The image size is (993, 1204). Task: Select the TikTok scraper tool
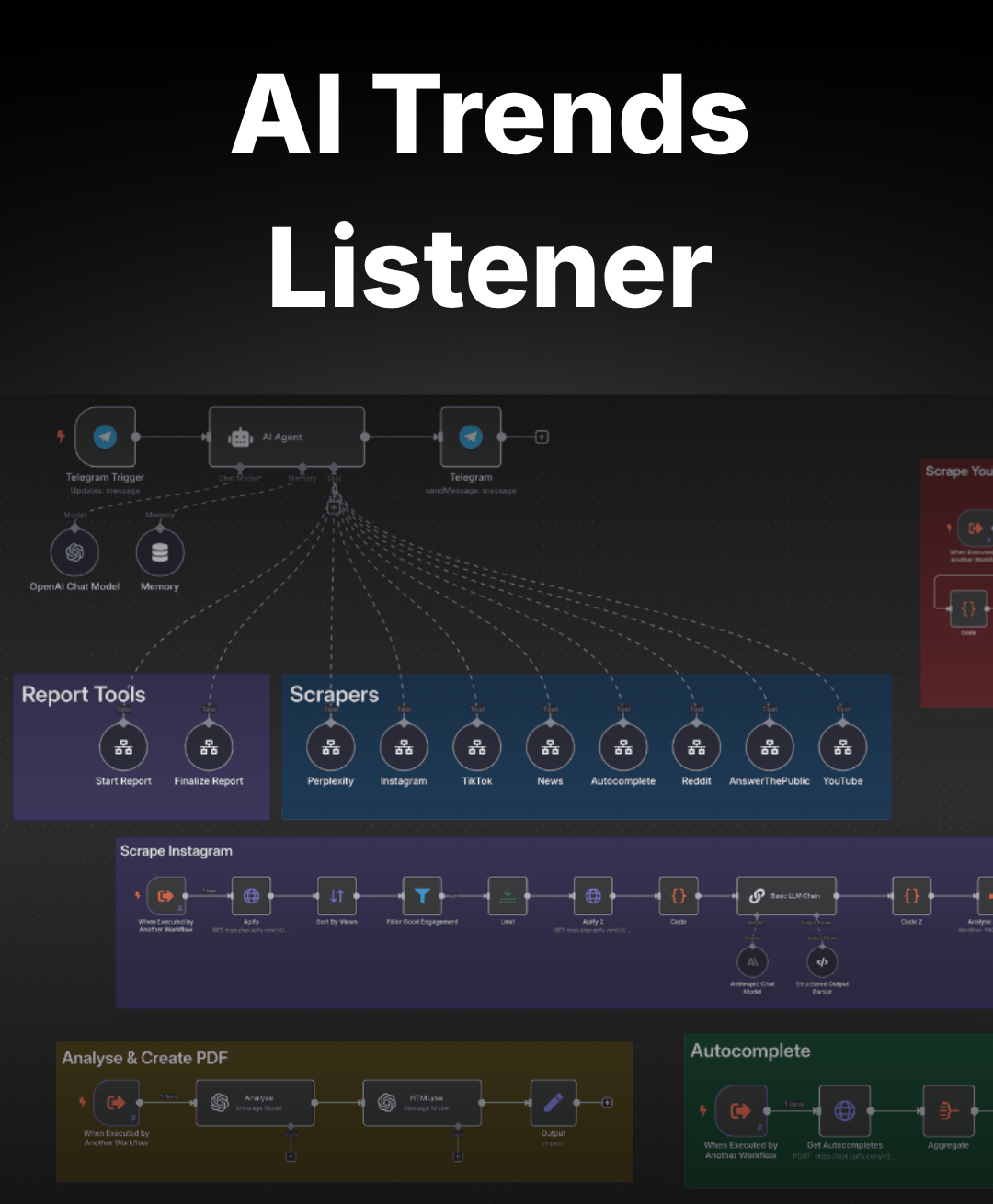point(477,747)
